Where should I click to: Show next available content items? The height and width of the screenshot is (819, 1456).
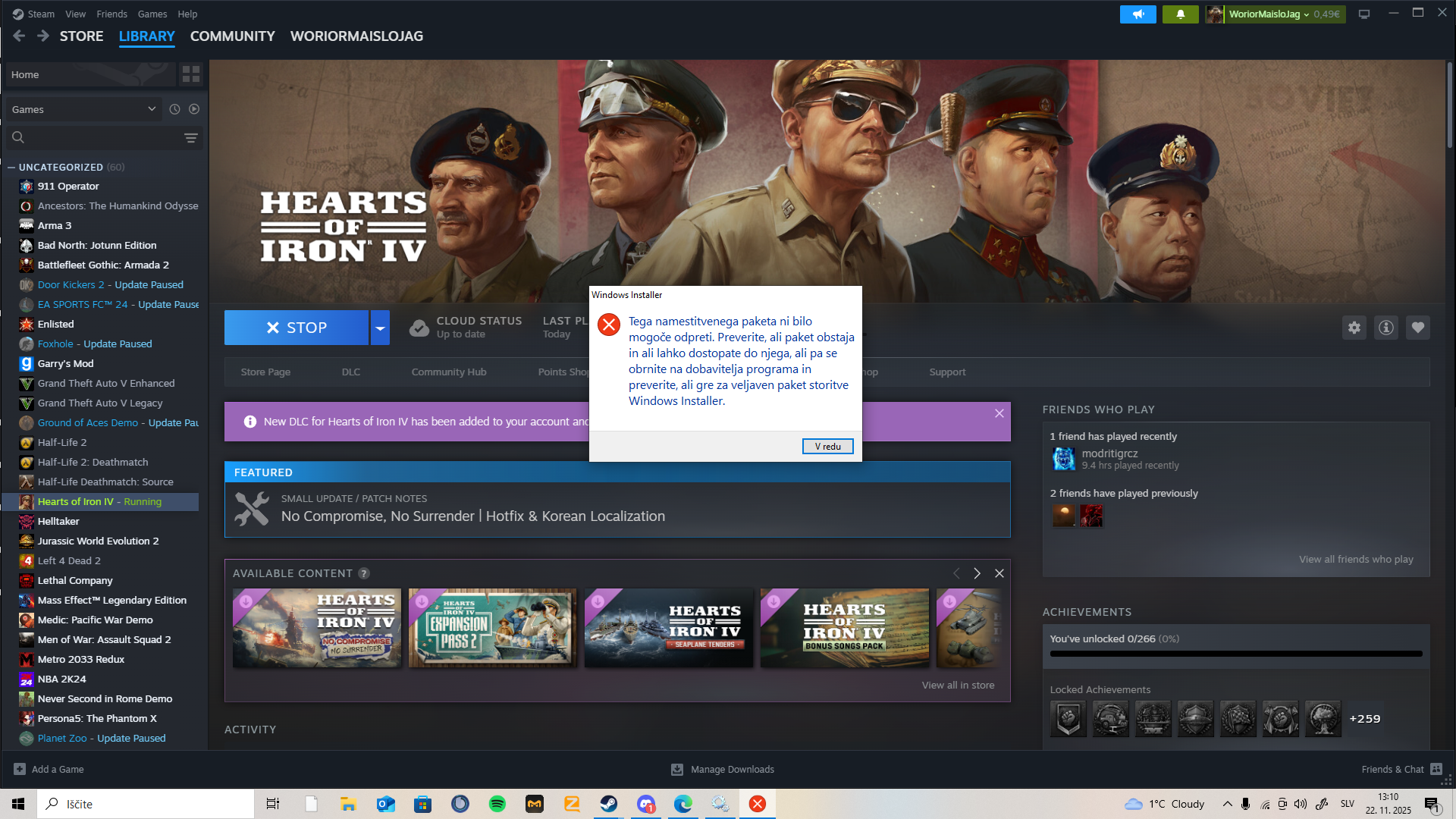coord(977,573)
